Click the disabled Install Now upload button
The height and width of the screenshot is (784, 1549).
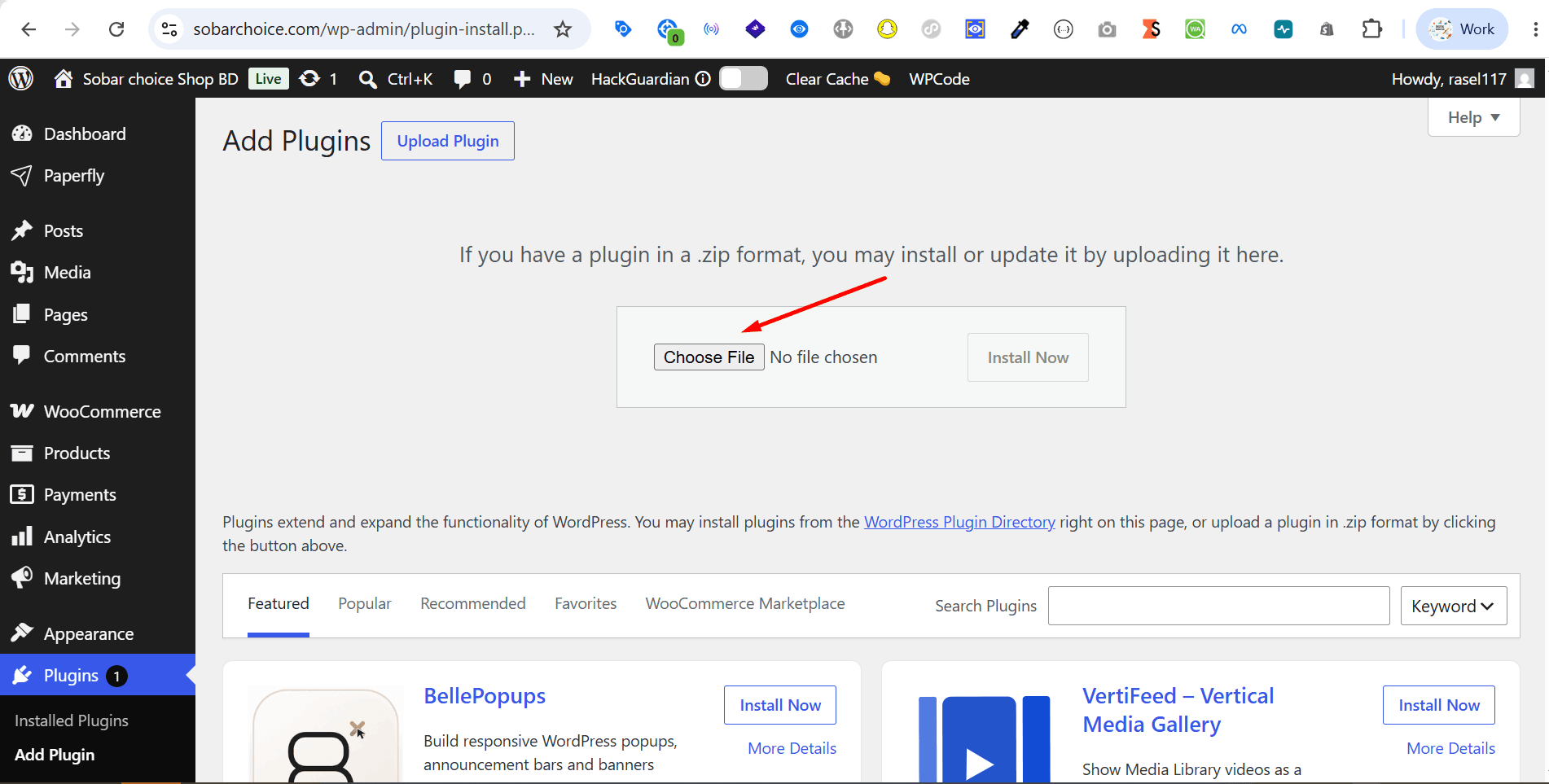[1028, 357]
